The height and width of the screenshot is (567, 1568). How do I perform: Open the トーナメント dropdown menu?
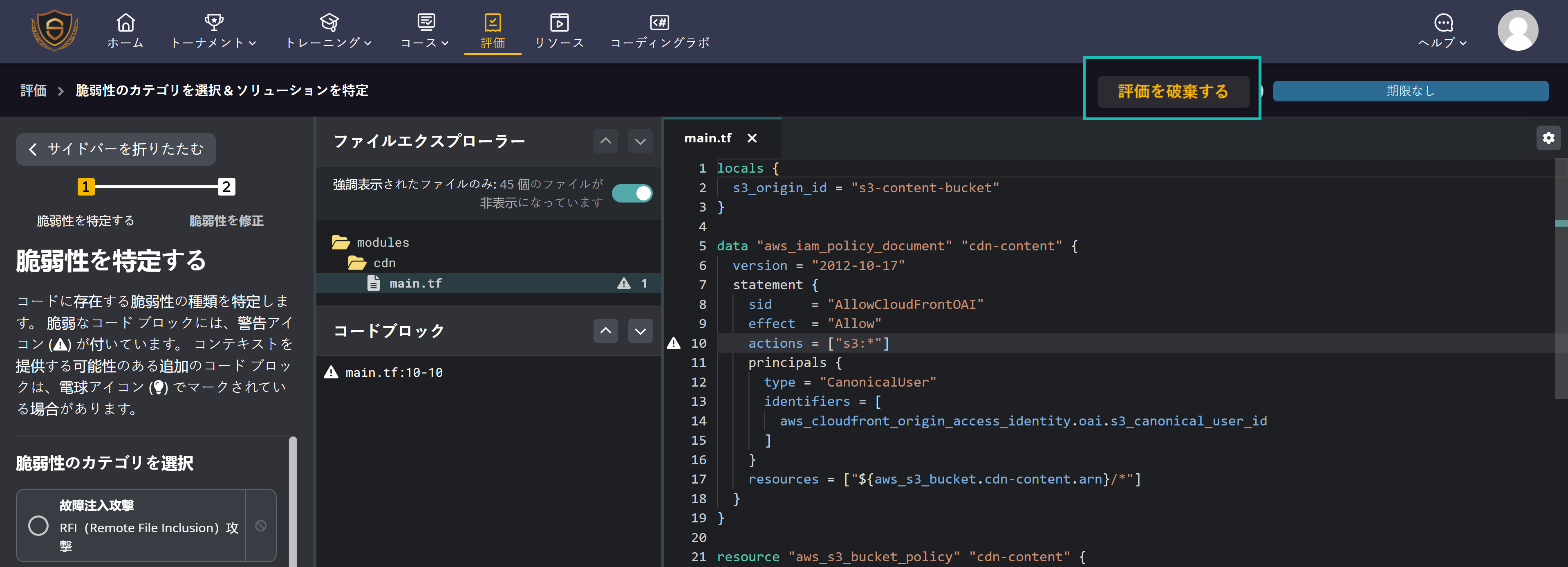point(214,31)
